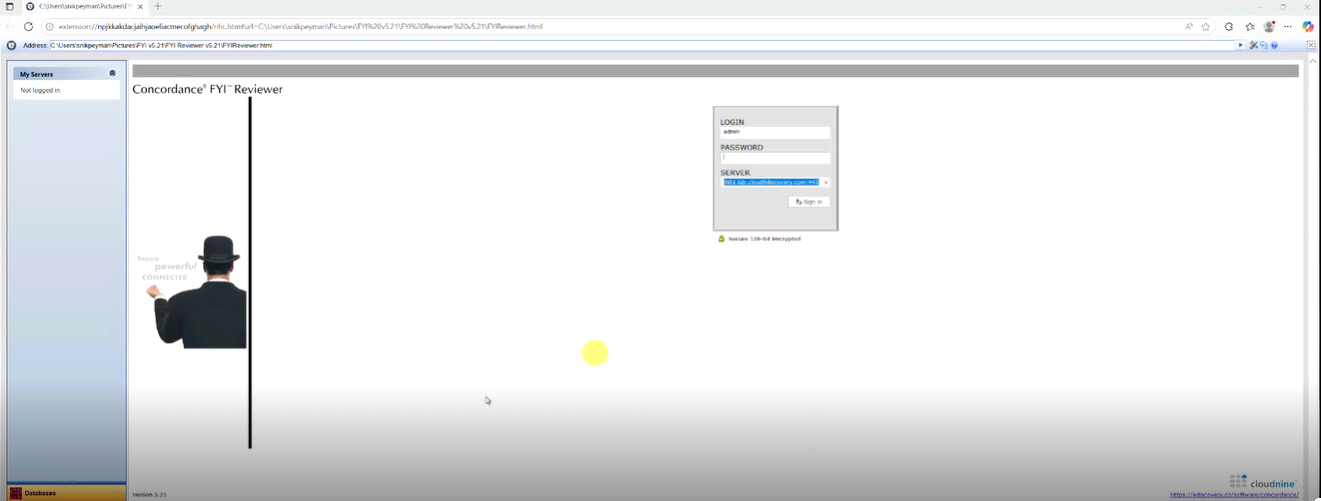1321x501 pixels.
Task: Add page to favorites star icon
Action: click(1206, 27)
